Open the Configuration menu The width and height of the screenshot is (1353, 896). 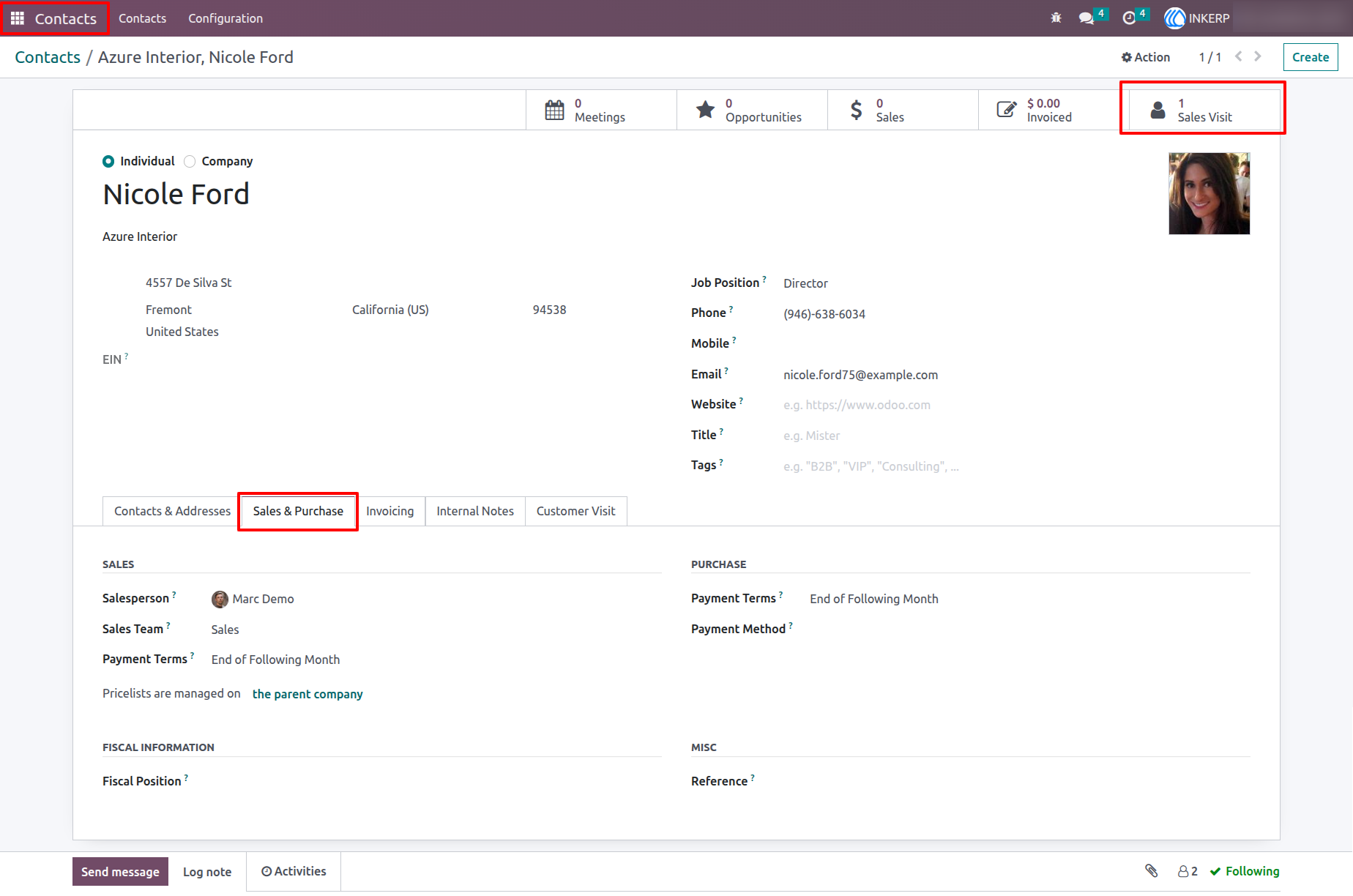coord(225,18)
